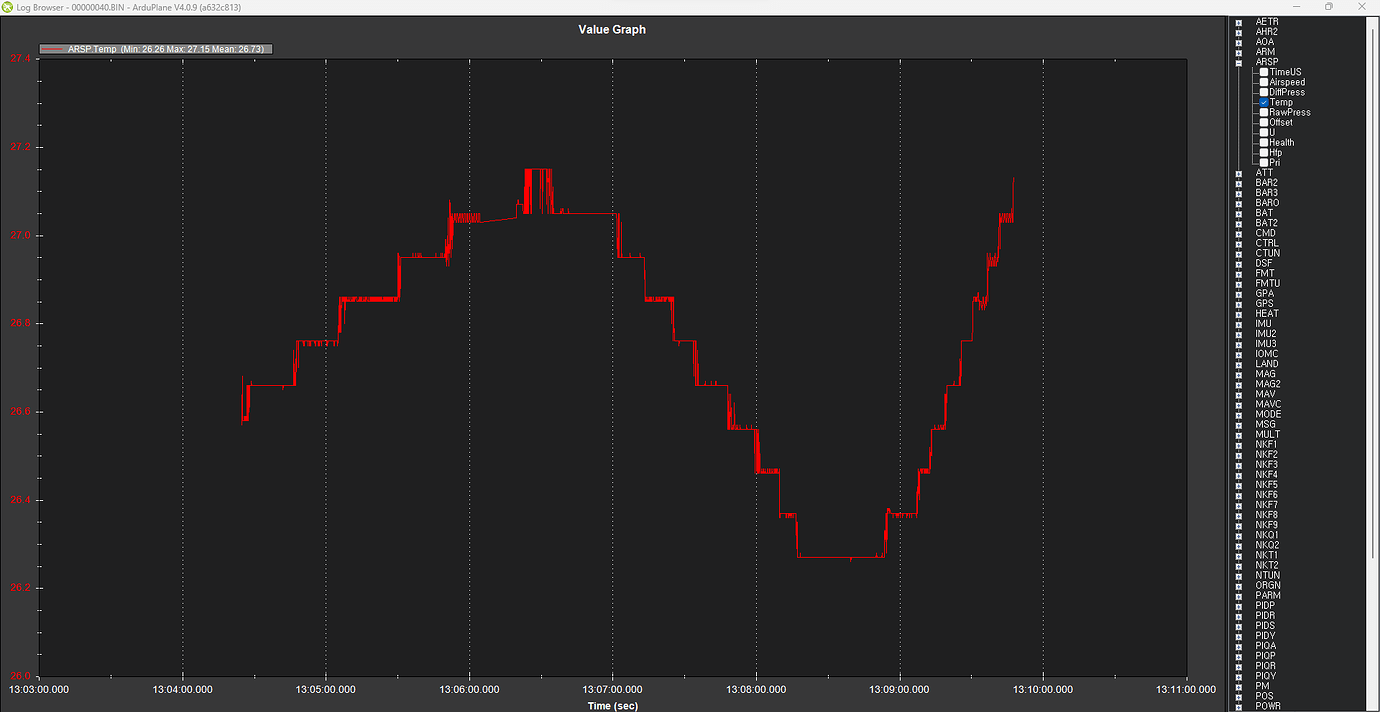
Task: Click the ARSP Temp legend entry
Action: point(155,49)
